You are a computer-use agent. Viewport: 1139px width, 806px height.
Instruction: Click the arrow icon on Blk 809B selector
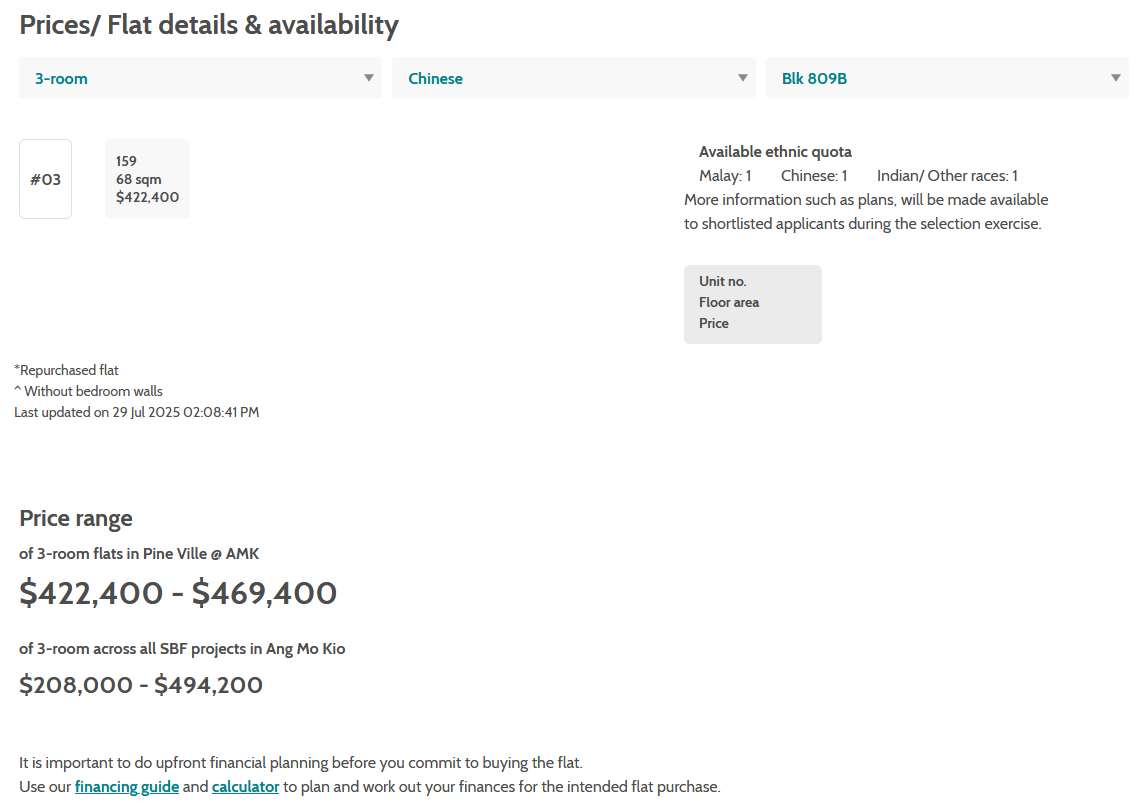[x=1116, y=78]
